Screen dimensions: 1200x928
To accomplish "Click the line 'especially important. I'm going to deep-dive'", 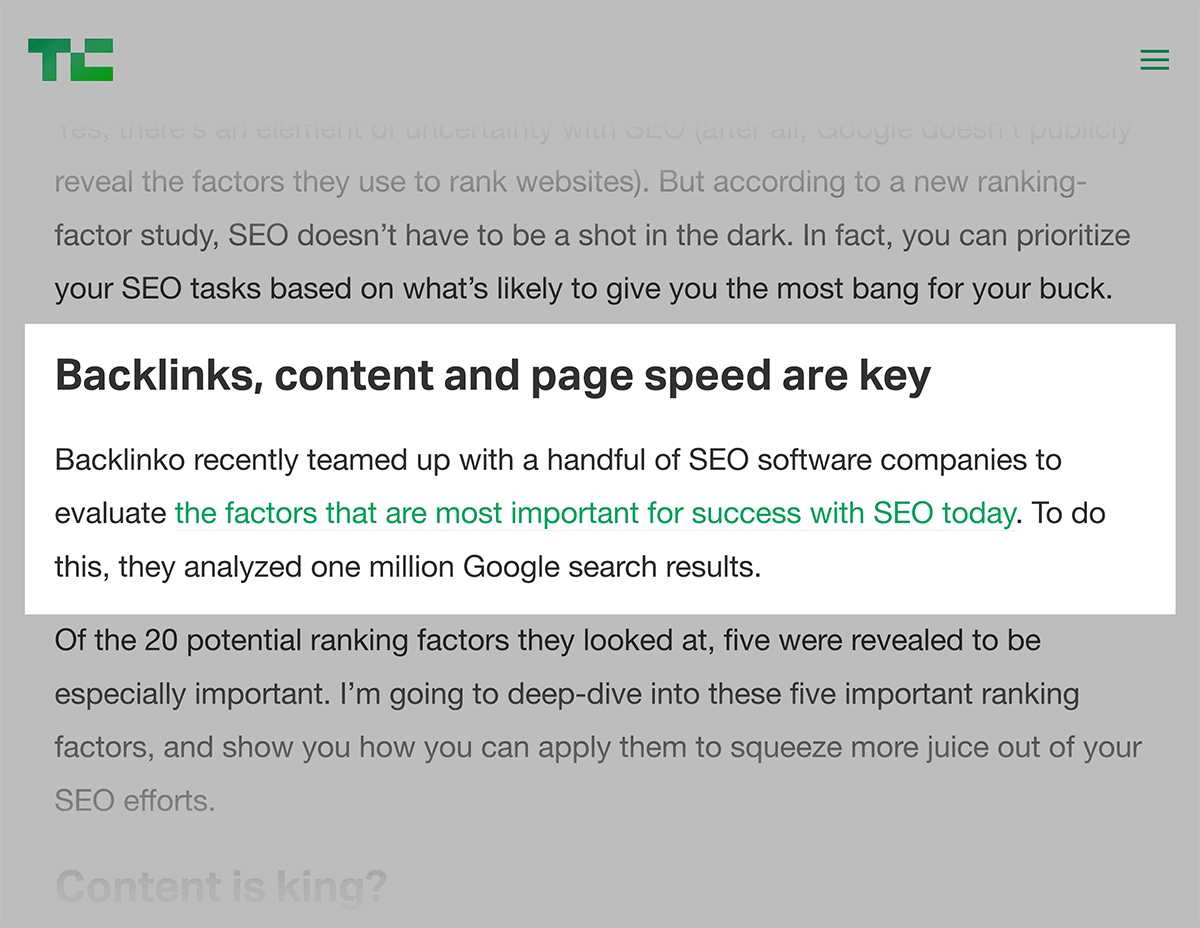I will pyautogui.click(x=567, y=694).
